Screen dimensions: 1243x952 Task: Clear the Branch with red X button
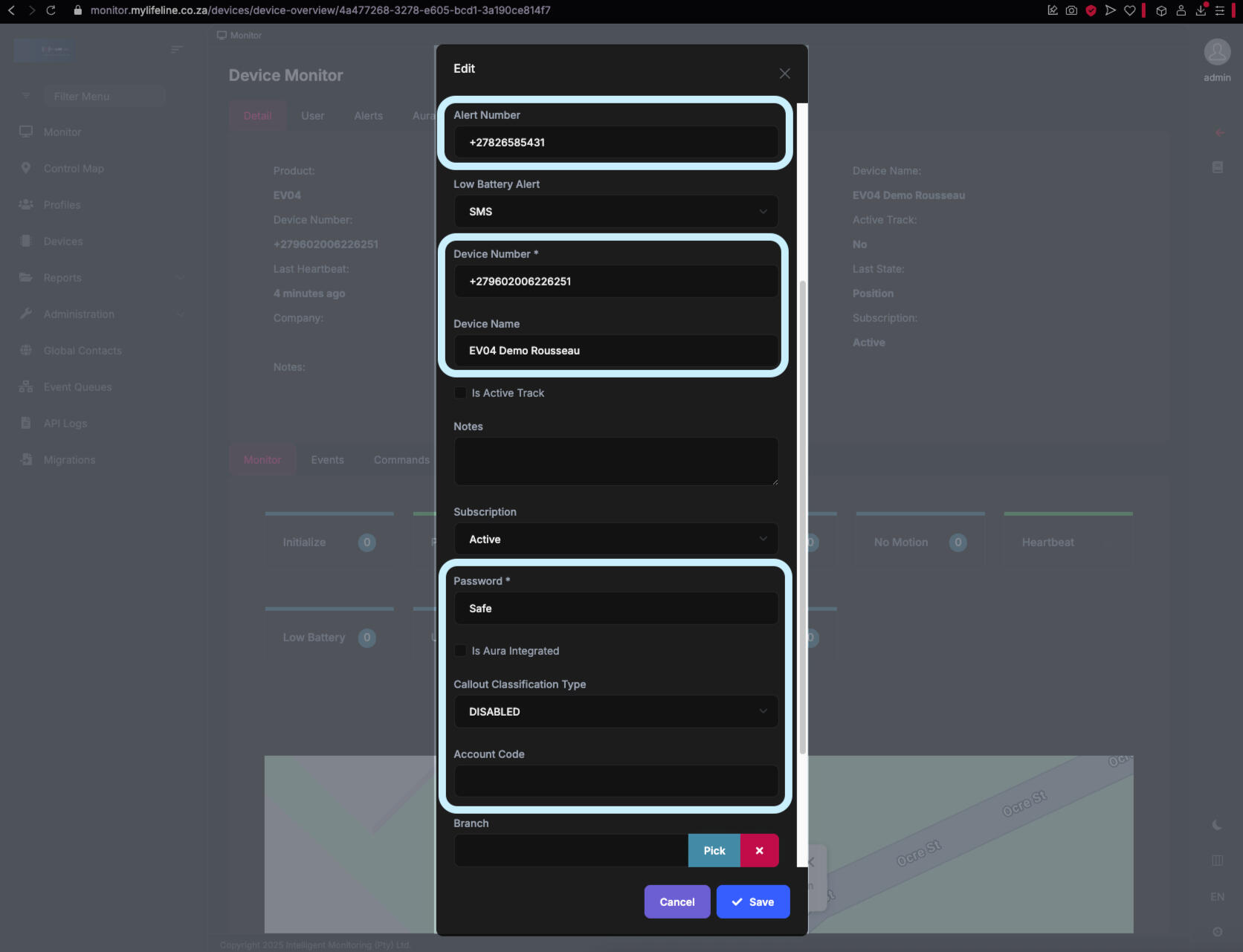(x=759, y=850)
